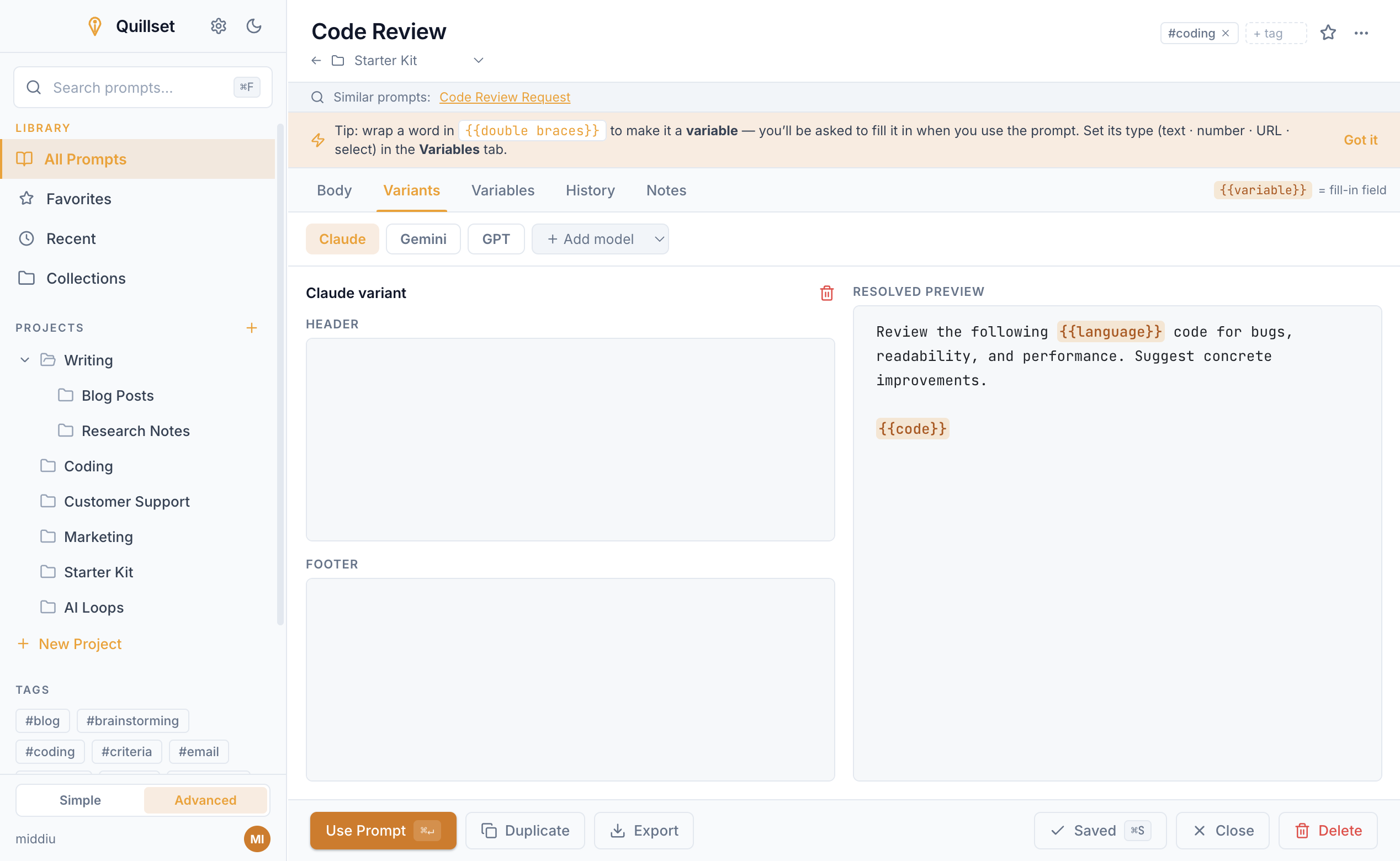Image resolution: width=1400 pixels, height=861 pixels.
Task: Click the Starter Kit breadcrumb folder icon
Action: (338, 60)
